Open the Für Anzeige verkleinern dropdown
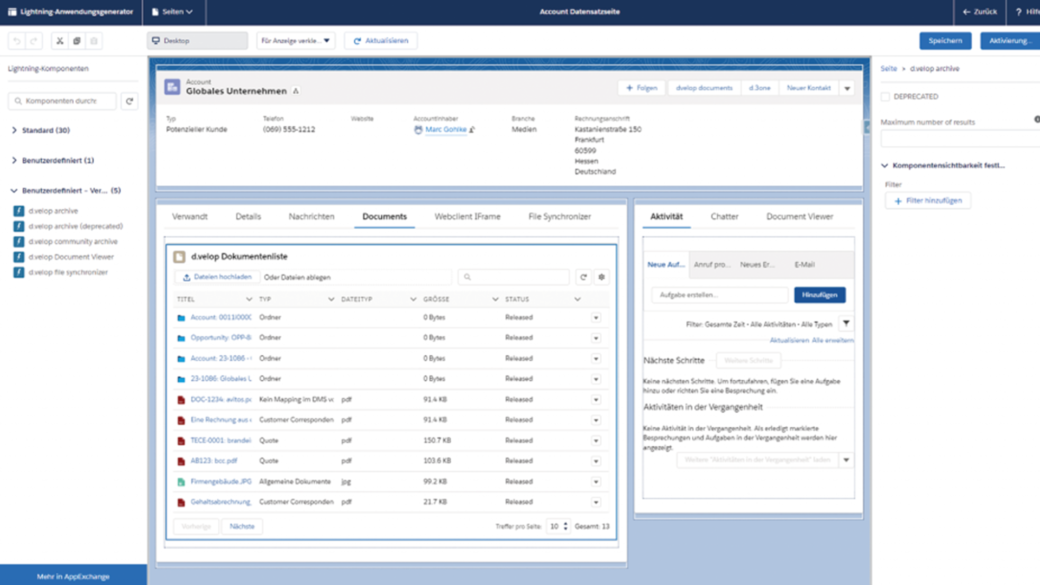Viewport: 1040px width, 585px height. pos(296,41)
